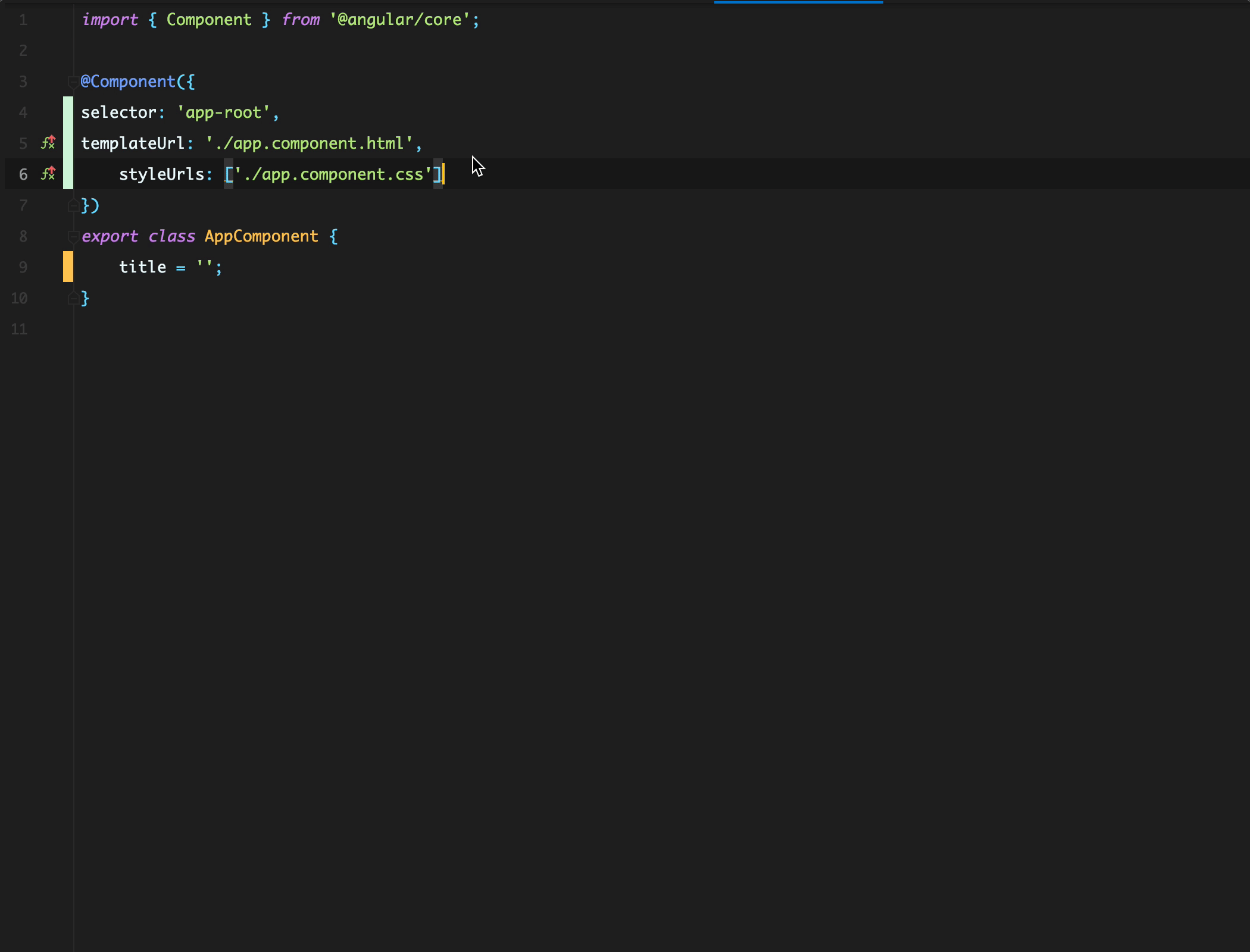This screenshot has width=1250, height=952.
Task: Click the fold end marker beside line 7
Action: click(x=73, y=205)
